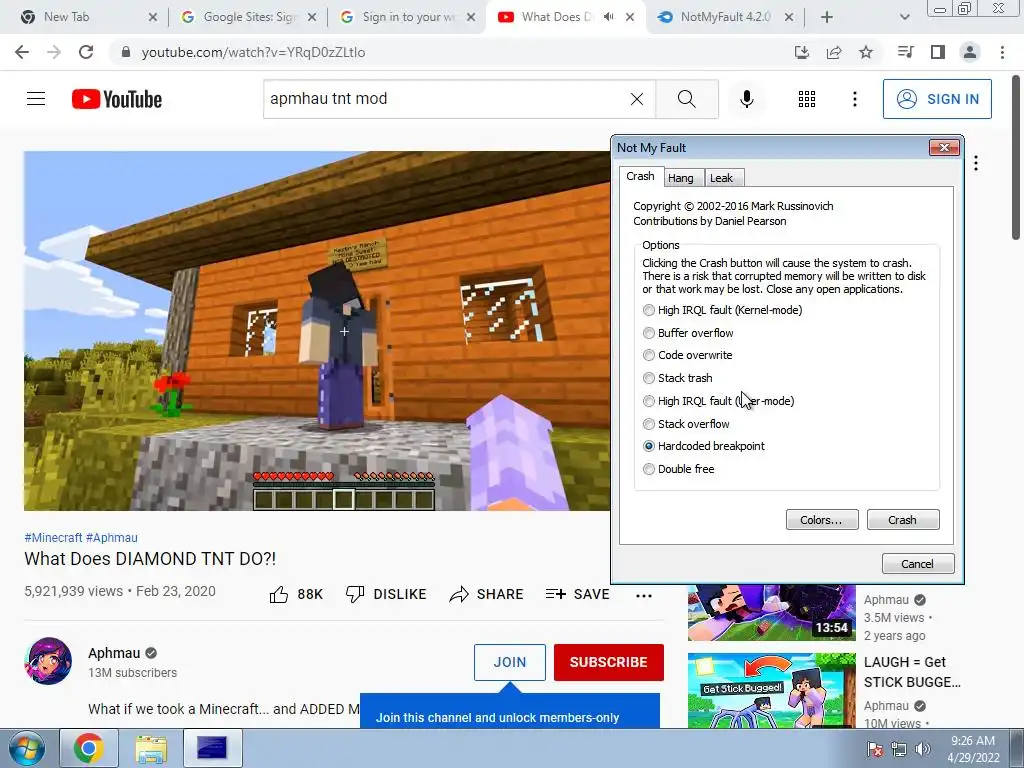Open more actions ellipsis under video
Screen dimensions: 1024x768
pyautogui.click(x=644, y=595)
